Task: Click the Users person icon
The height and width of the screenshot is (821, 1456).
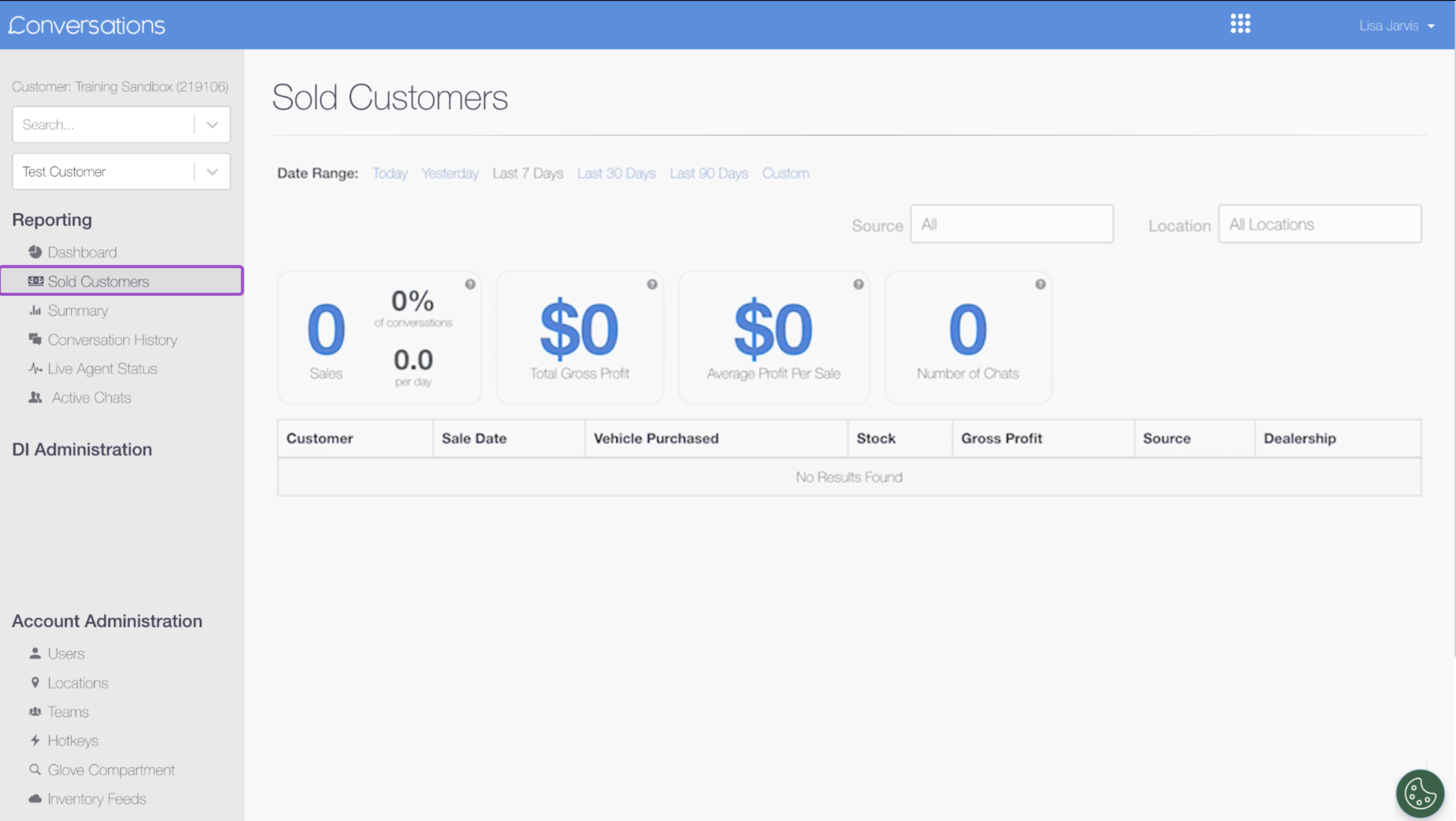Action: point(35,653)
